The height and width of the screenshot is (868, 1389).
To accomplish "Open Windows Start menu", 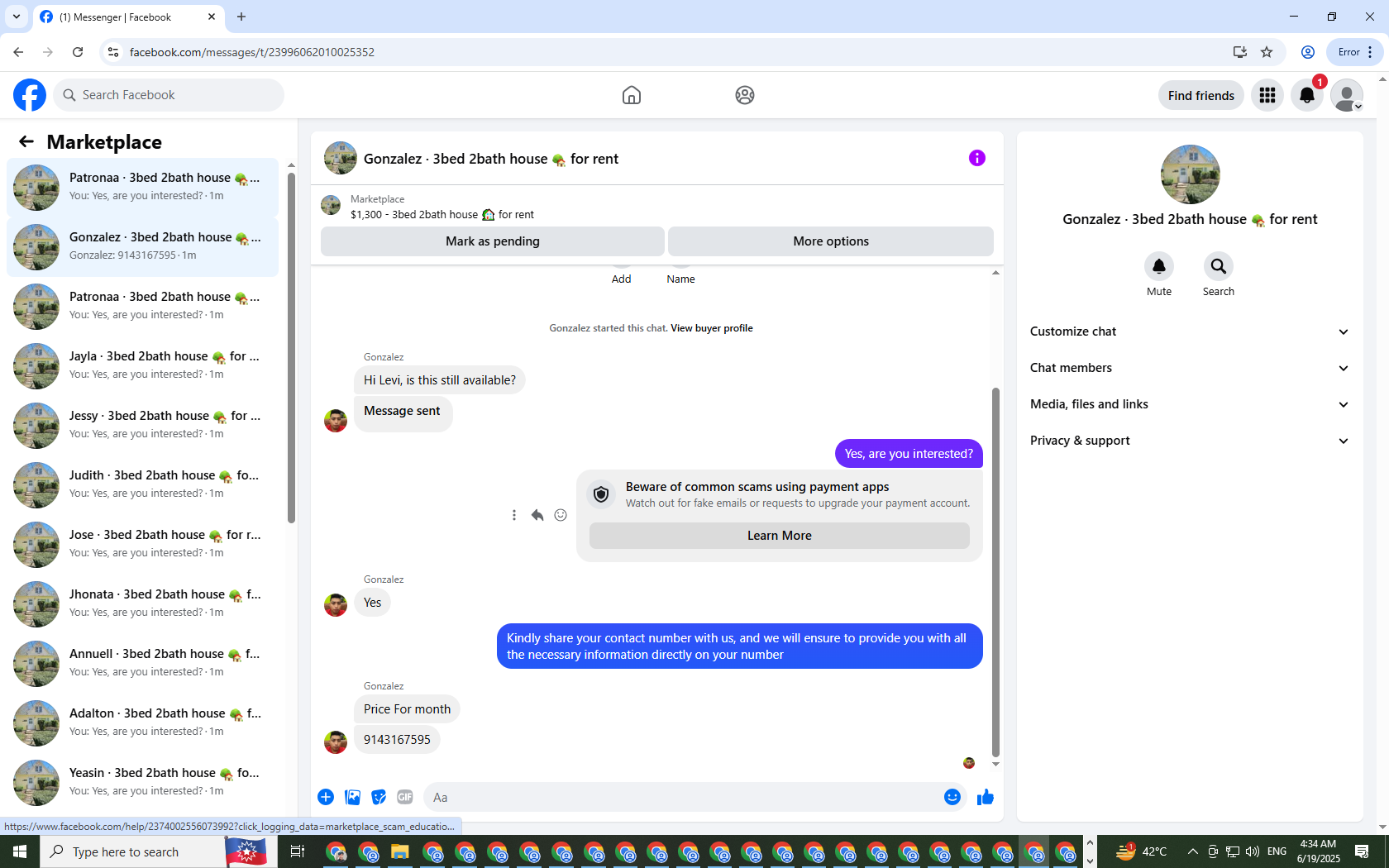I will (20, 851).
